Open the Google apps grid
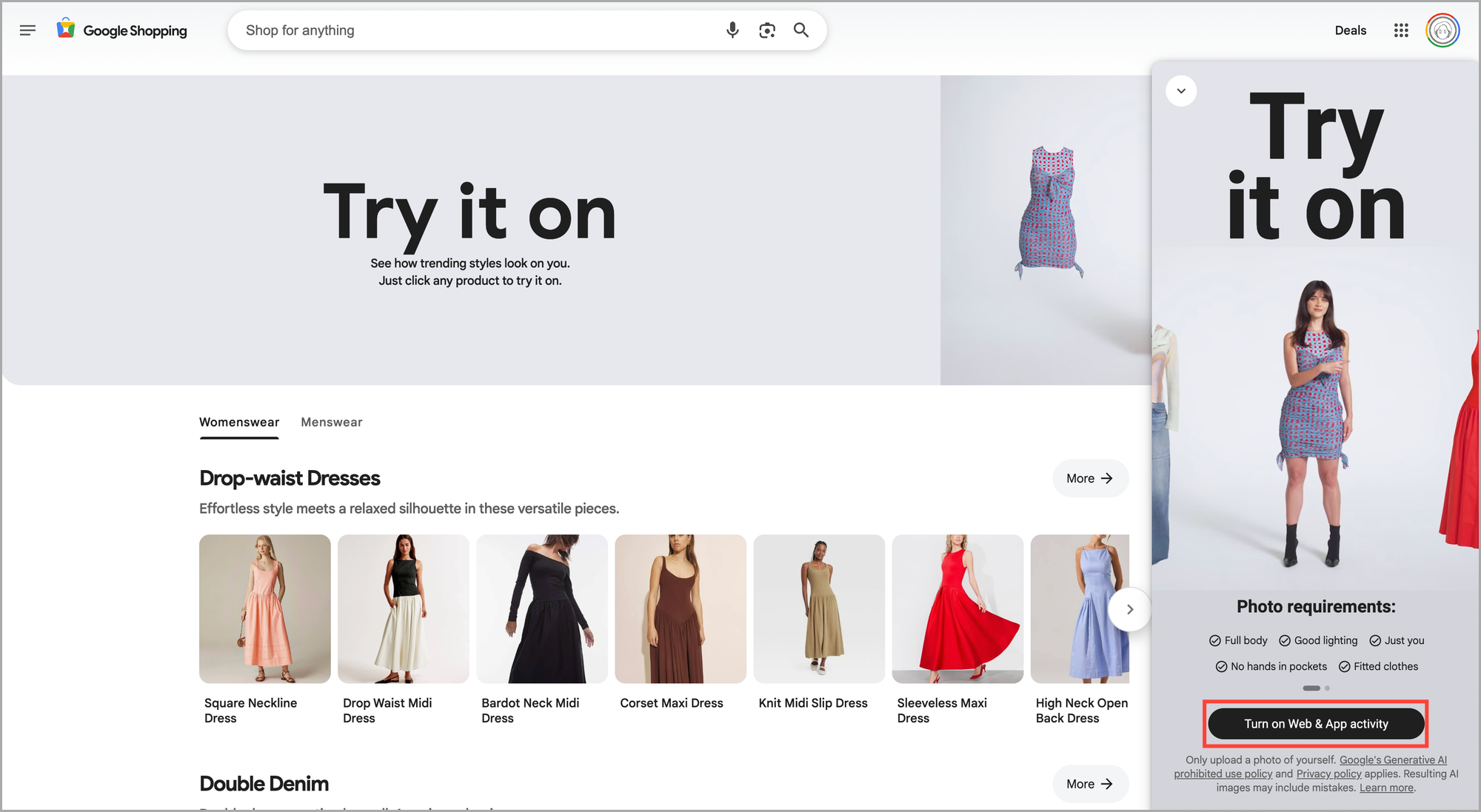 click(1400, 30)
